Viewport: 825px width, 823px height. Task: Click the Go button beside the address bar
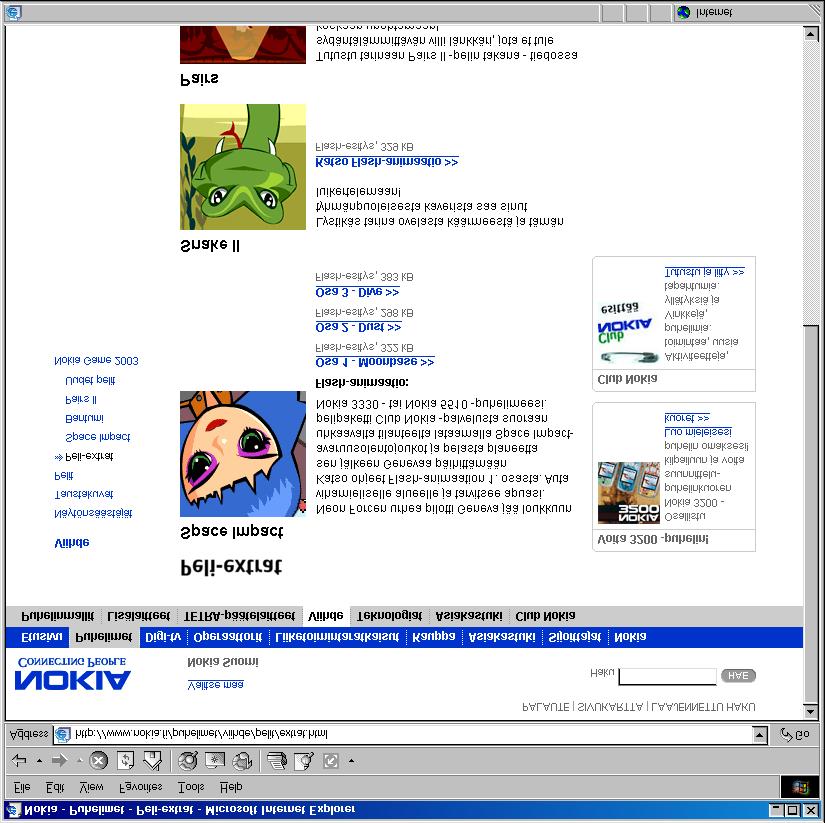[795, 735]
